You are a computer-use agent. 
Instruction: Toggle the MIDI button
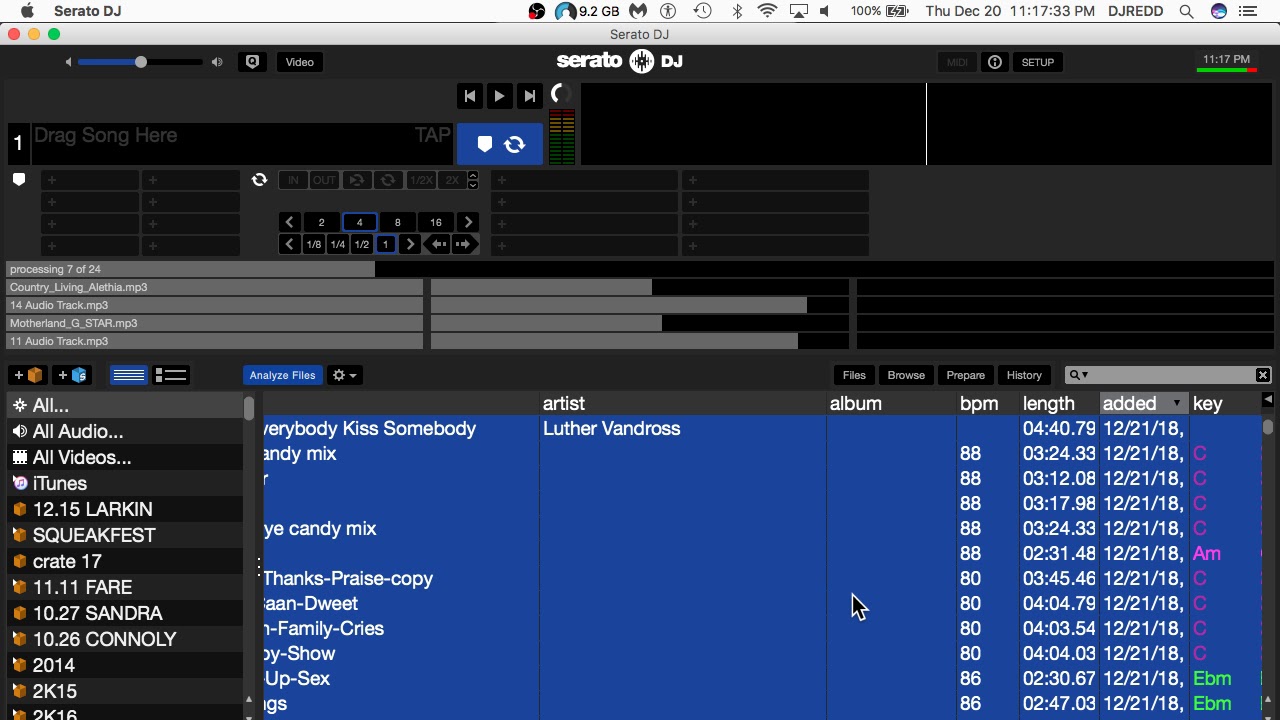[x=957, y=62]
